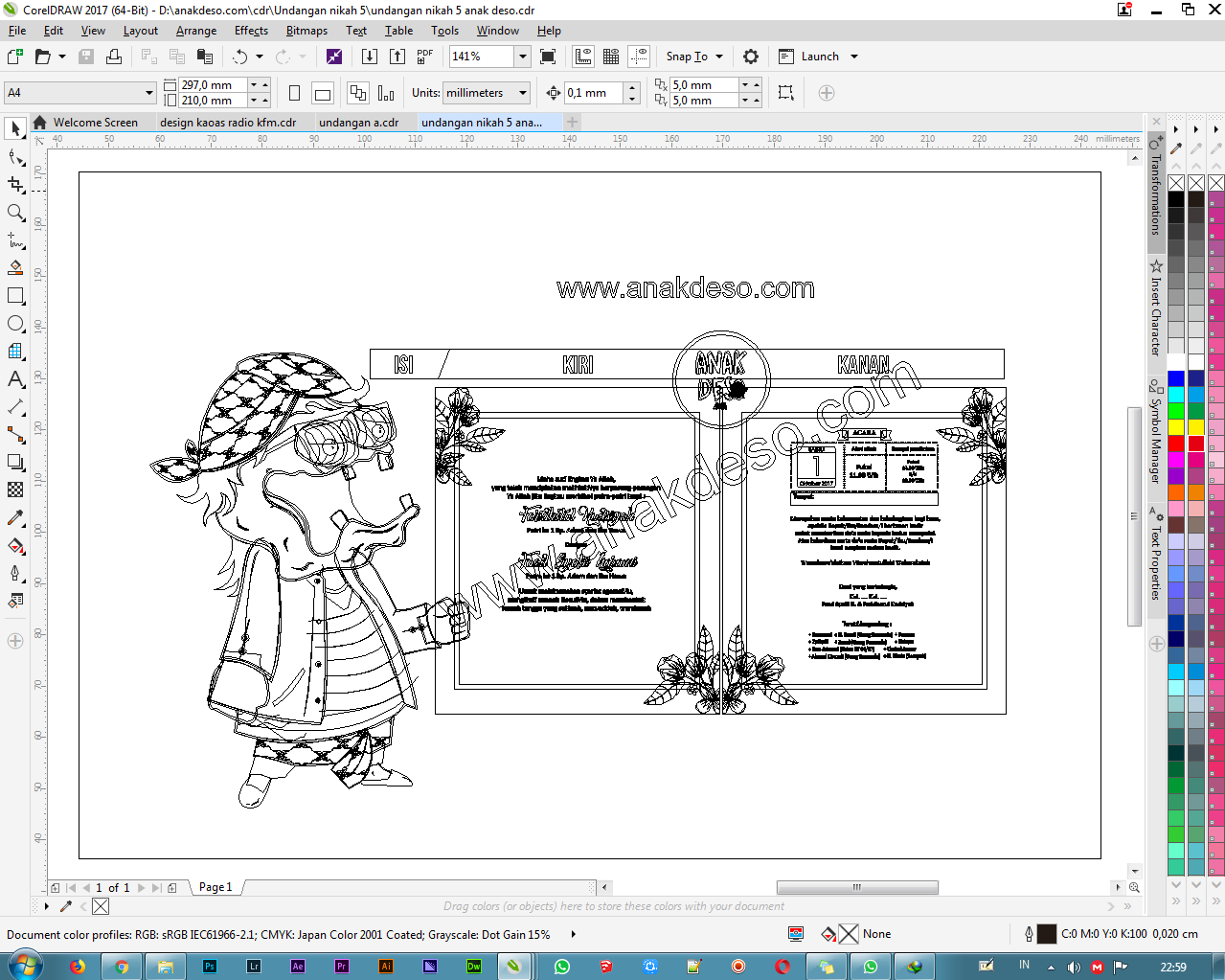Open the Arrange menu
1225x980 pixels.
196,31
